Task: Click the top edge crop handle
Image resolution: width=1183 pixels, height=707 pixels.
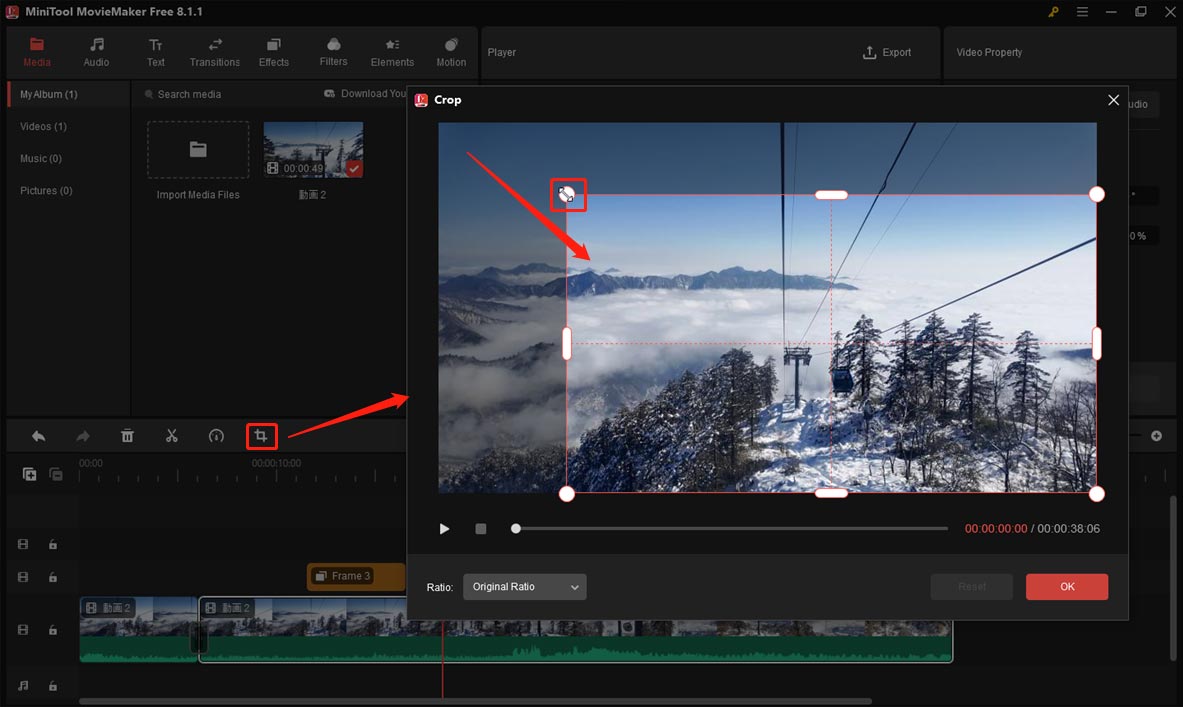Action: tap(831, 195)
